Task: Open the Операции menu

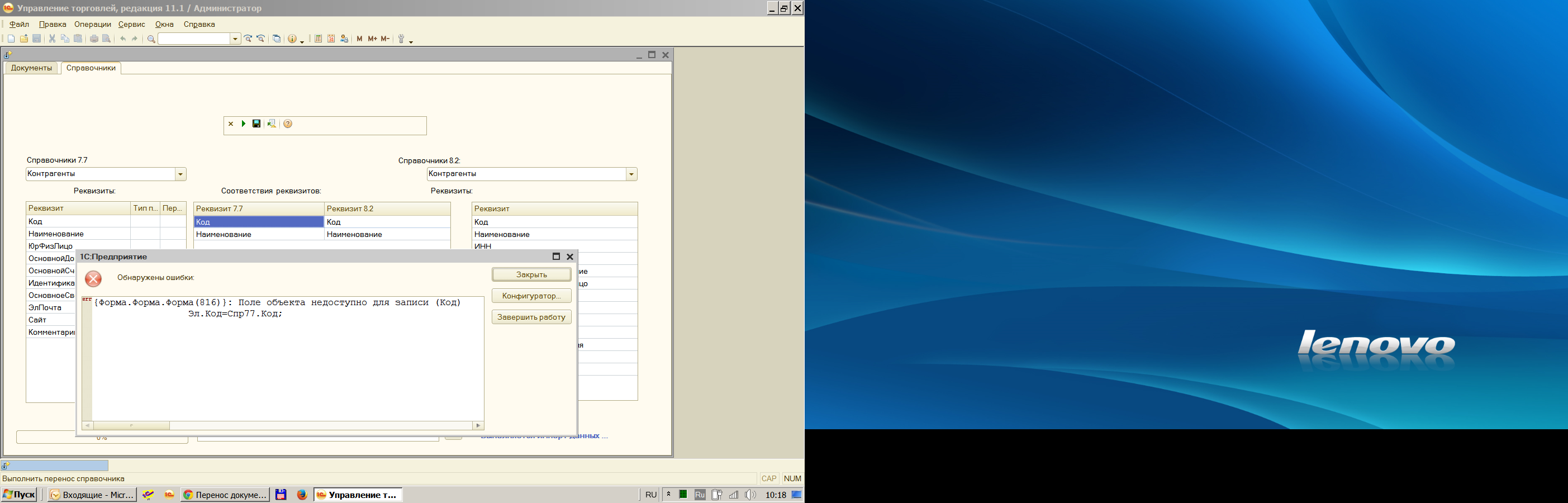Action: 93,25
